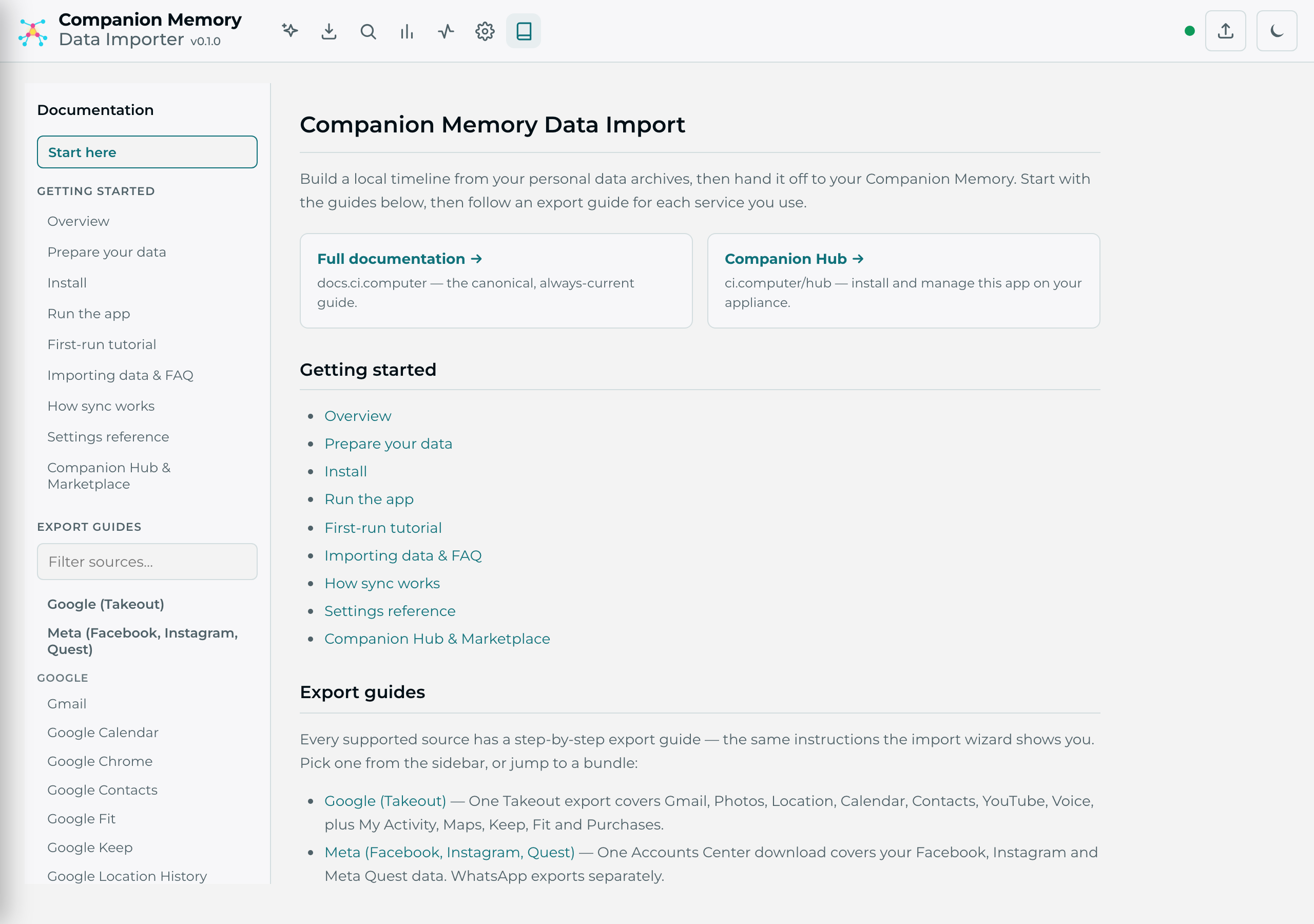Open the bar chart statistics icon
This screenshot has height=924, width=1314.
click(x=407, y=31)
